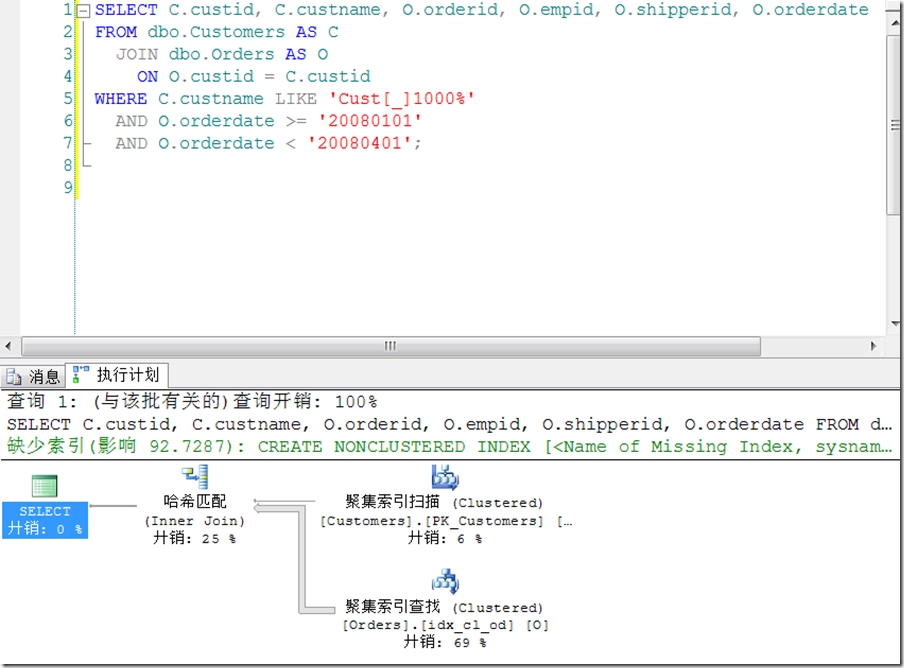Image resolution: width=904 pixels, height=668 pixels.
Task: Click the missing index hint (缺少索引) text
Action: [449, 447]
